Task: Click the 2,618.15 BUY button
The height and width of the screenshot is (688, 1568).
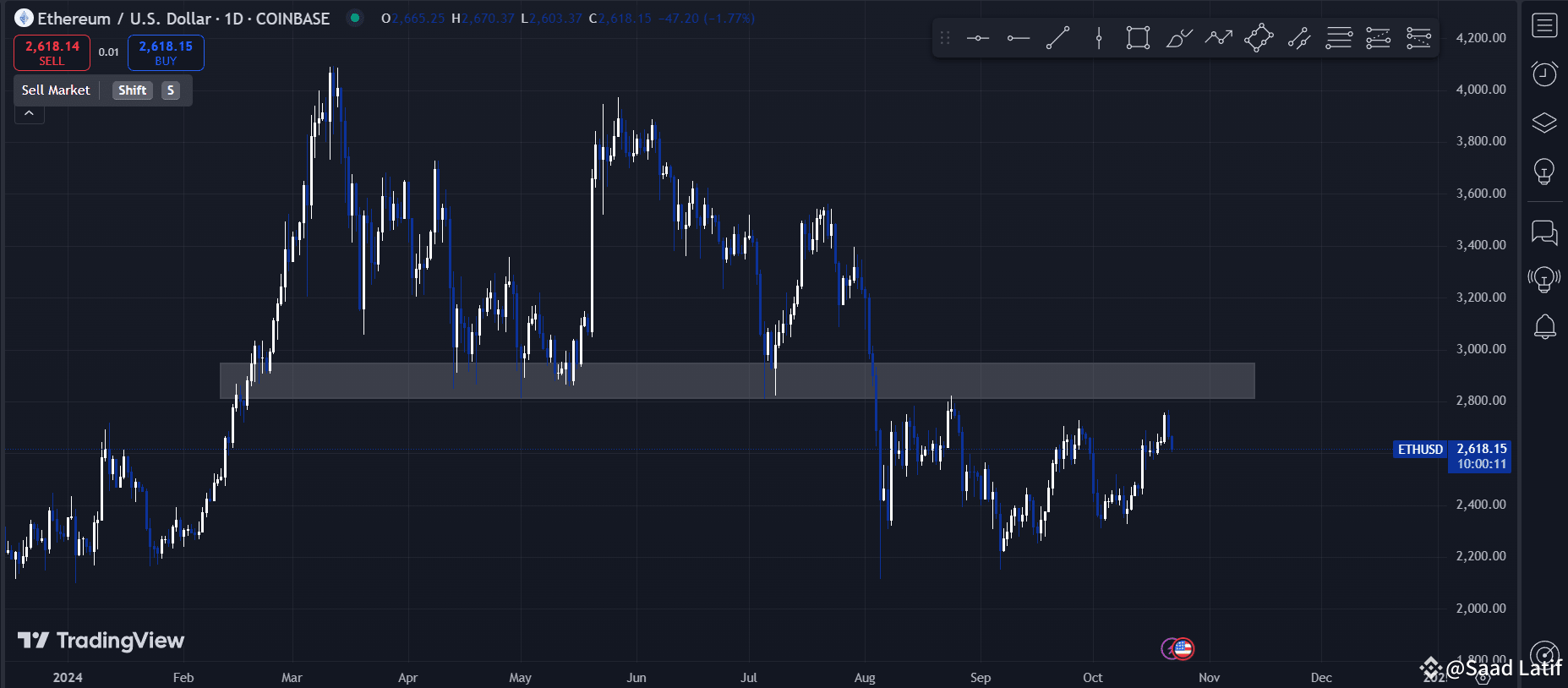Action: click(166, 52)
